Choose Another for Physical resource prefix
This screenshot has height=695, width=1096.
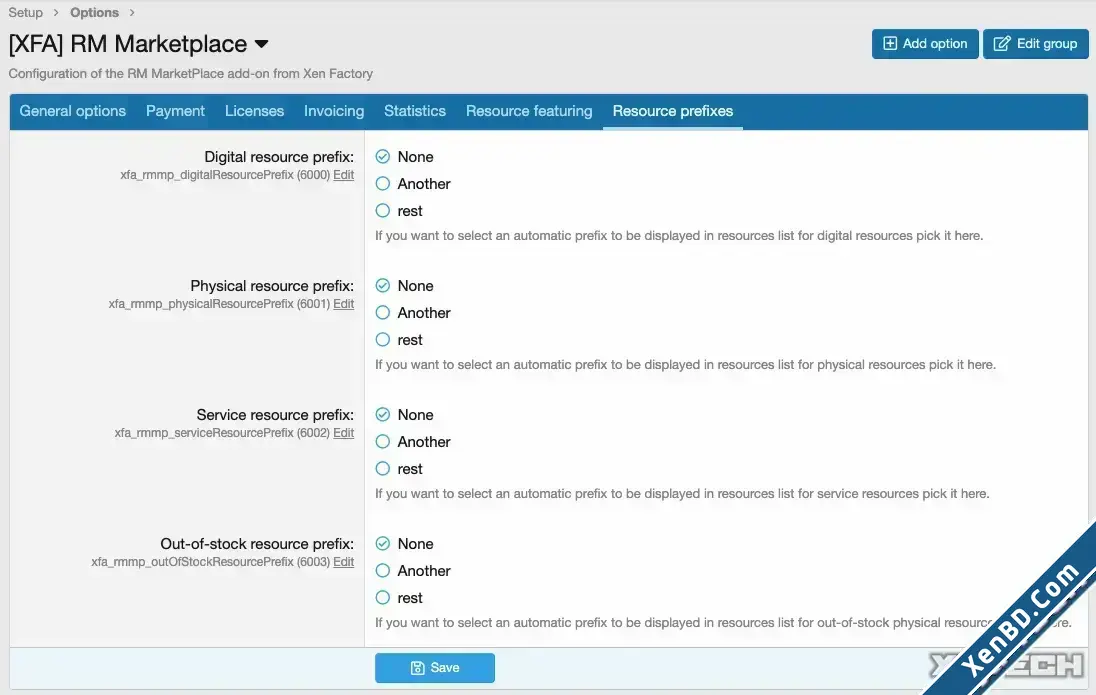tap(382, 313)
